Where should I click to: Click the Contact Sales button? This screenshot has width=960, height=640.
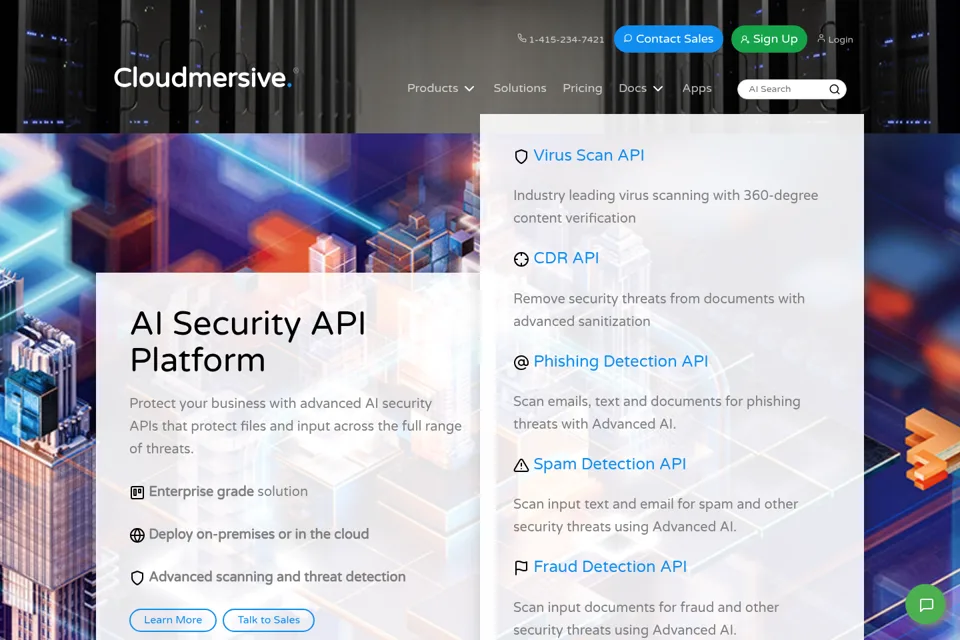[x=668, y=39]
